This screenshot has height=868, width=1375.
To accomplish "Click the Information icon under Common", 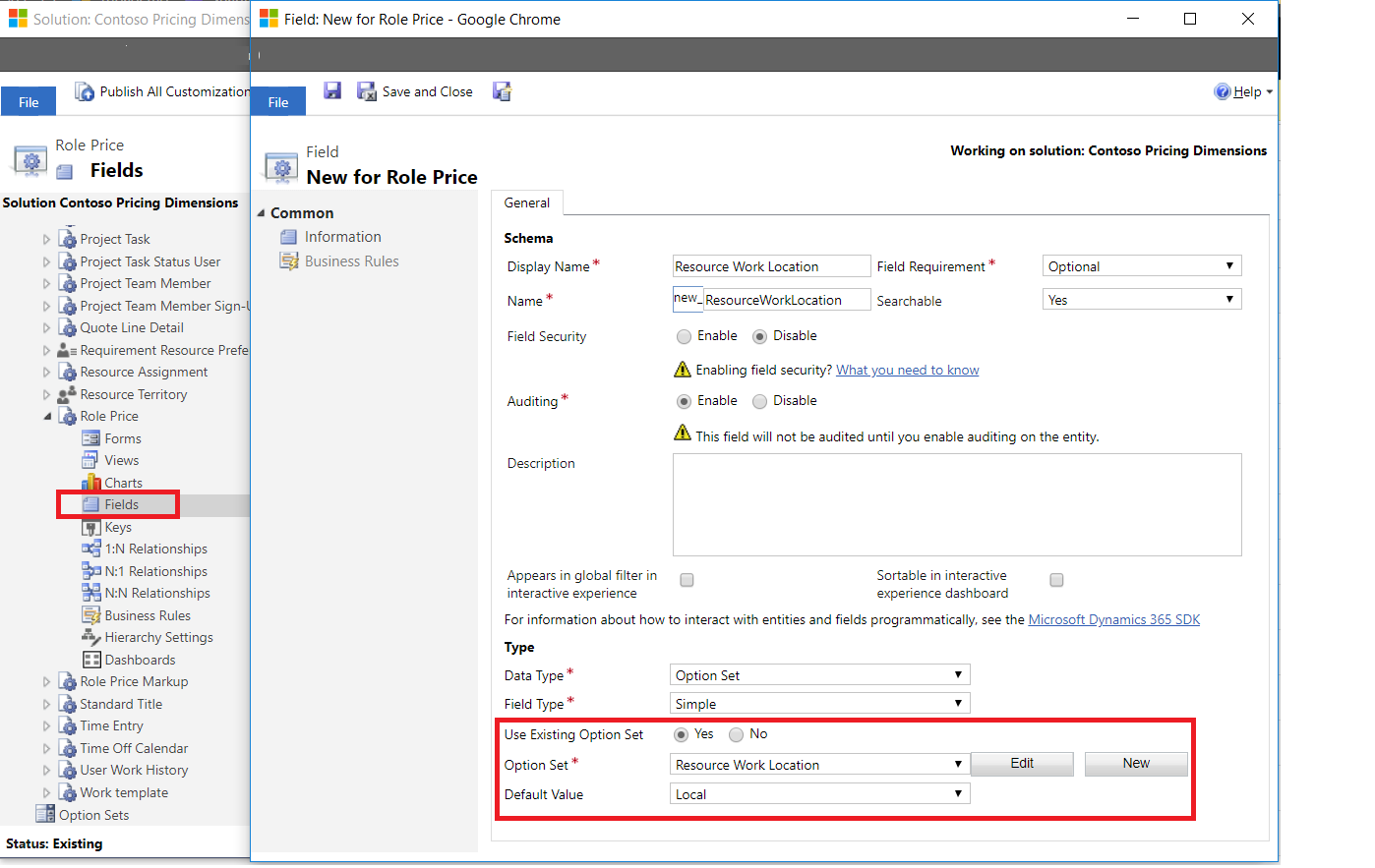I will (289, 236).
